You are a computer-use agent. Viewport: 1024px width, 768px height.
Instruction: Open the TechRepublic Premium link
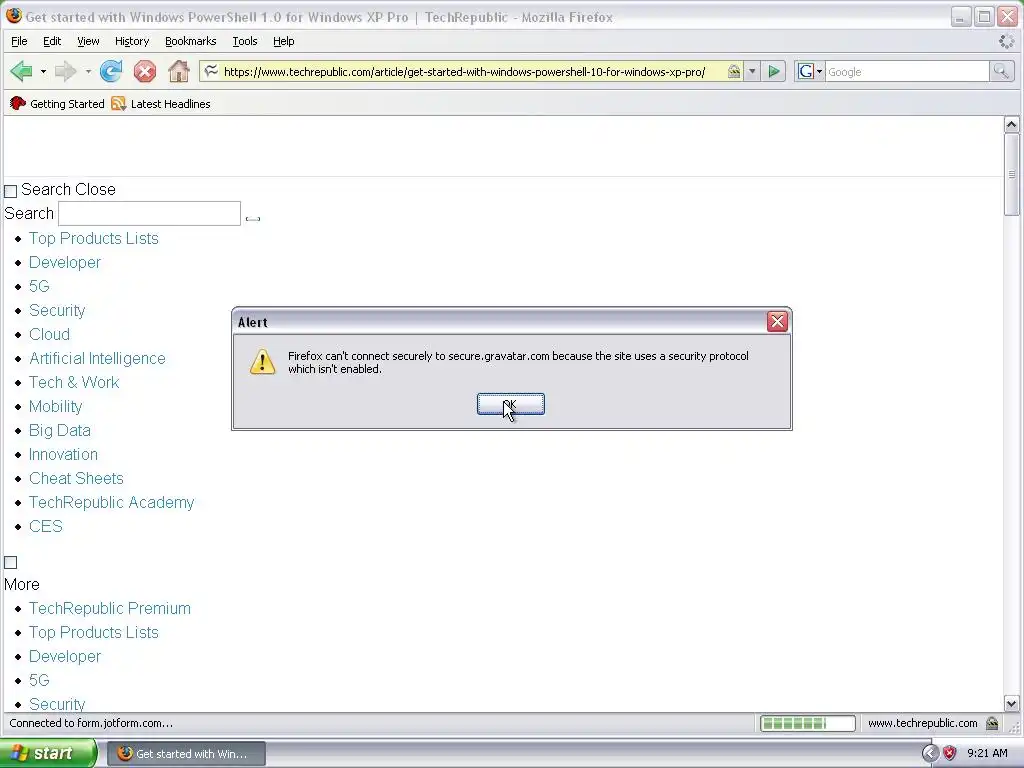(x=110, y=608)
